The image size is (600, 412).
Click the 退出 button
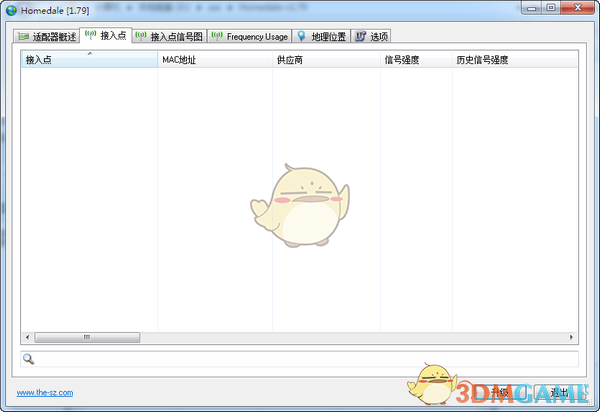pos(556,392)
